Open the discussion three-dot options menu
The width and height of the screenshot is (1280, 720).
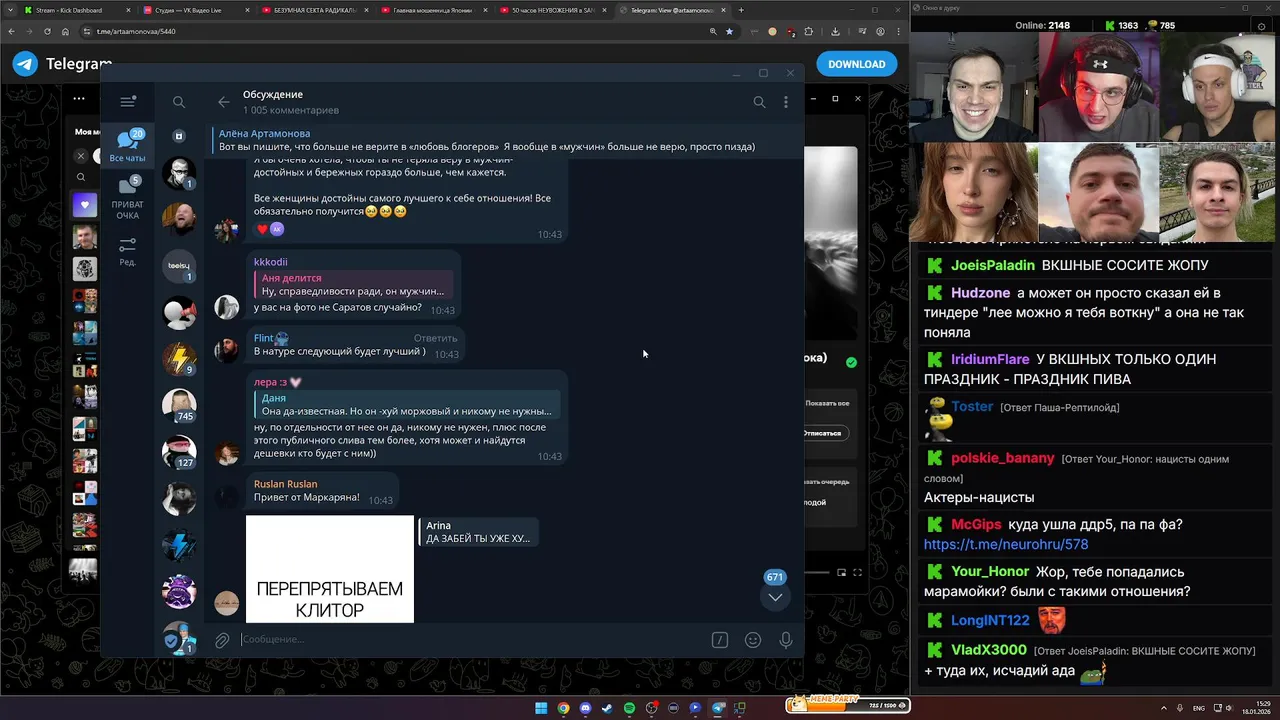[786, 102]
